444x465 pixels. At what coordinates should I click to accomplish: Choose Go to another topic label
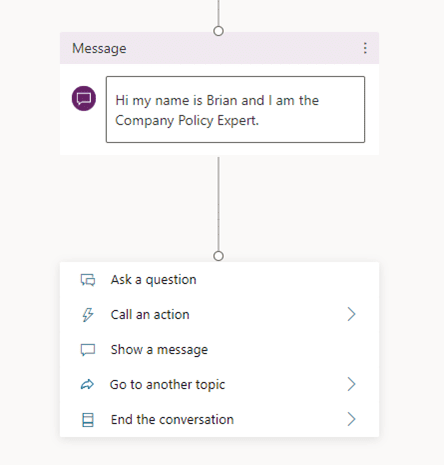[x=167, y=385]
